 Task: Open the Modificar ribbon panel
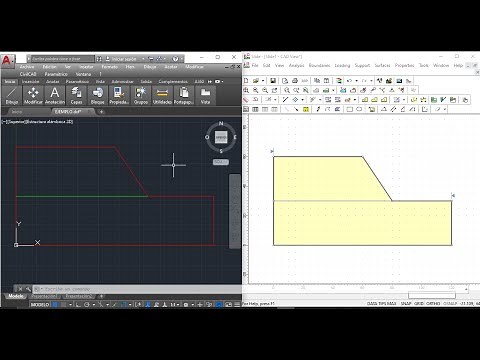tap(33, 96)
